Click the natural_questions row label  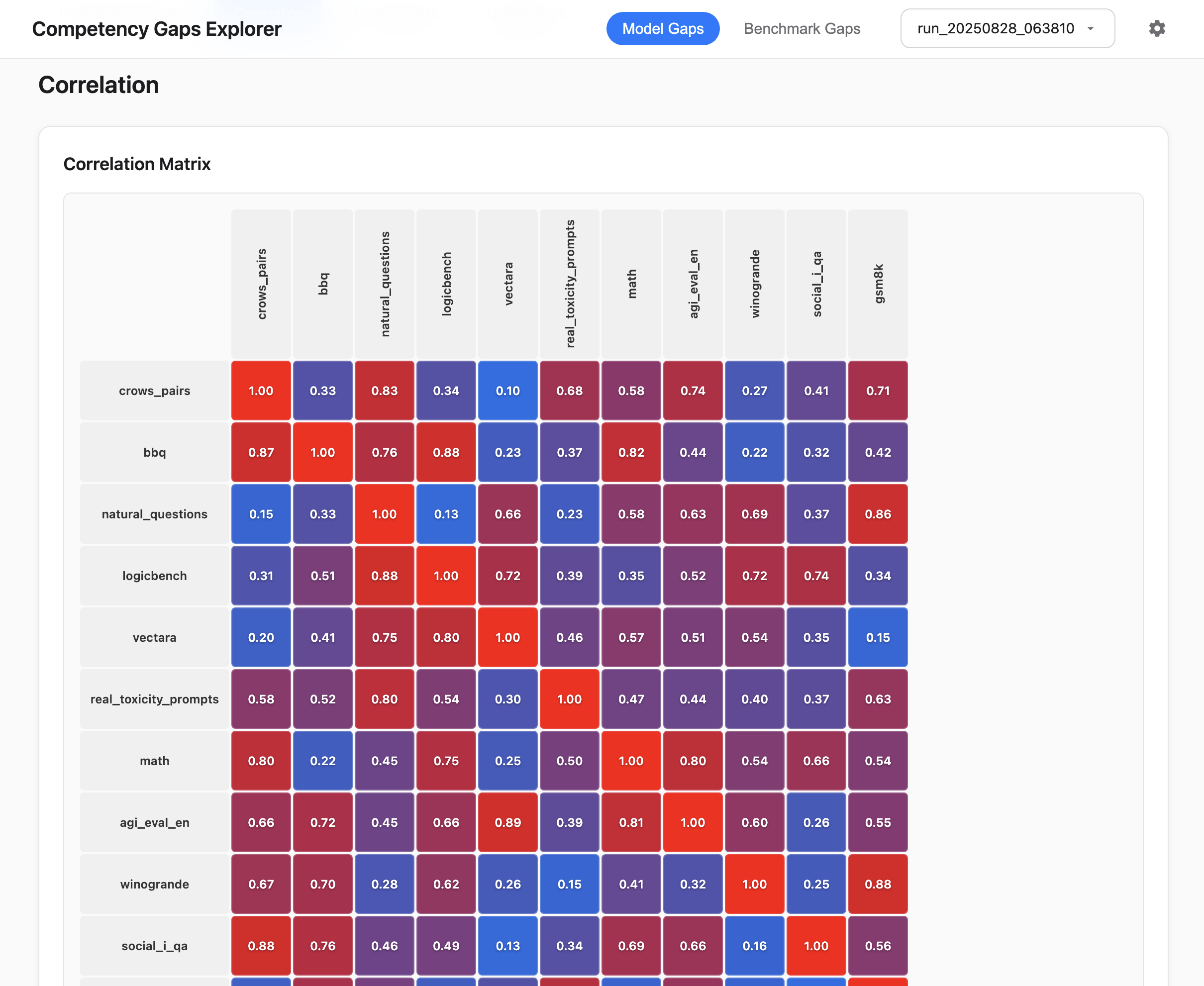tap(154, 514)
